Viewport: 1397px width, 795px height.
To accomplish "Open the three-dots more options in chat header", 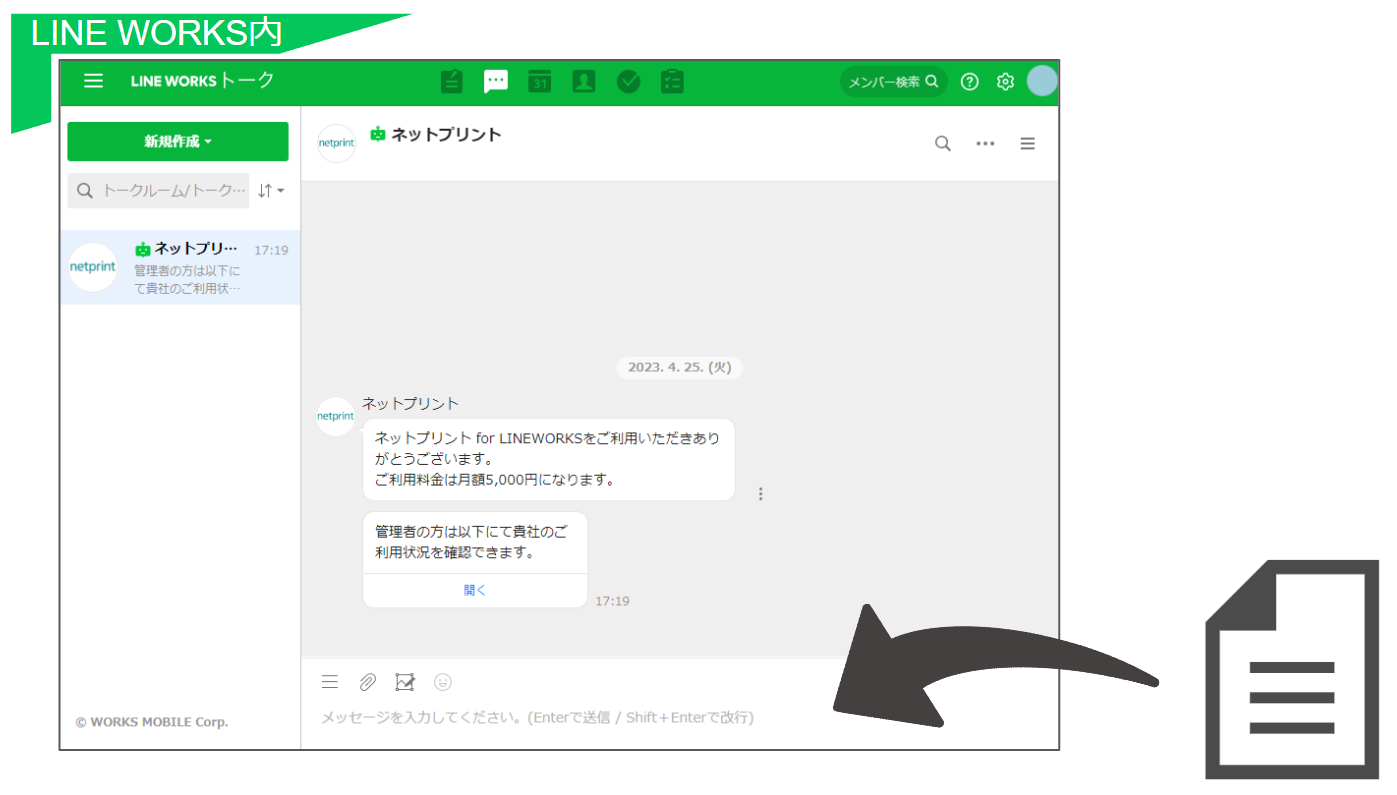I will pos(985,144).
